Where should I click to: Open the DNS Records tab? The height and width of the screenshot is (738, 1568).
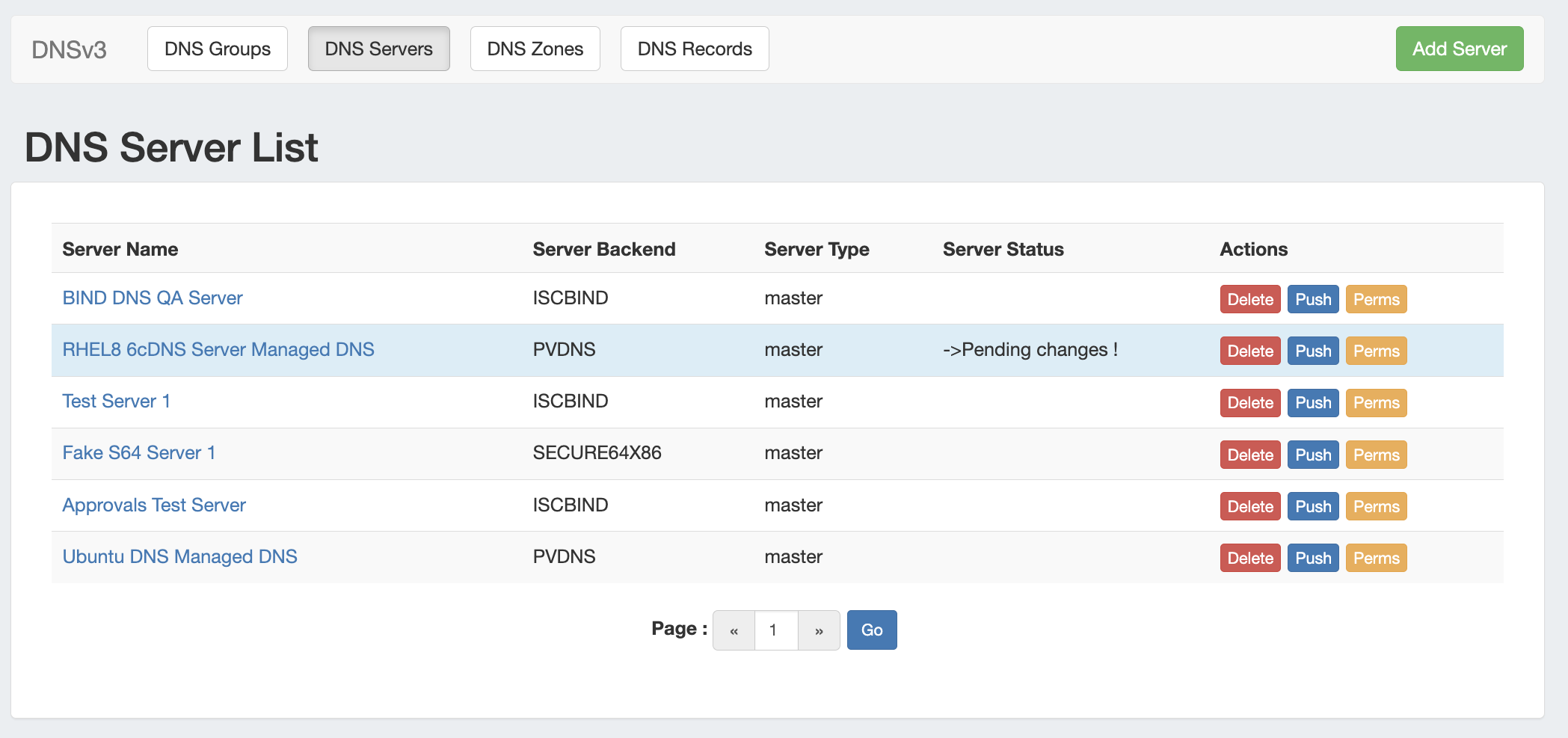(x=694, y=49)
